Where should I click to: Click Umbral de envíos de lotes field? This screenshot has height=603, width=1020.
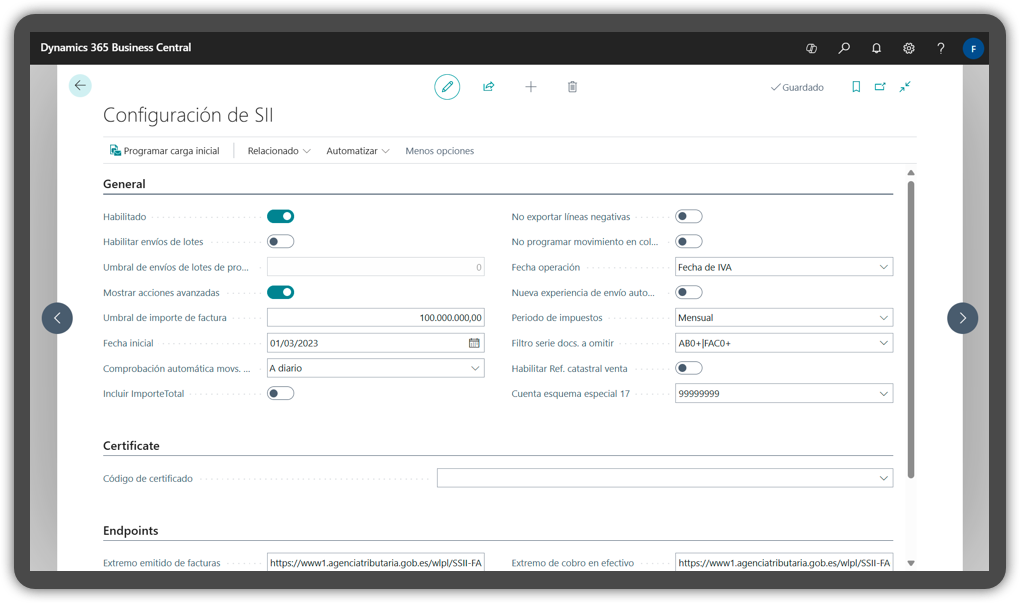click(375, 267)
